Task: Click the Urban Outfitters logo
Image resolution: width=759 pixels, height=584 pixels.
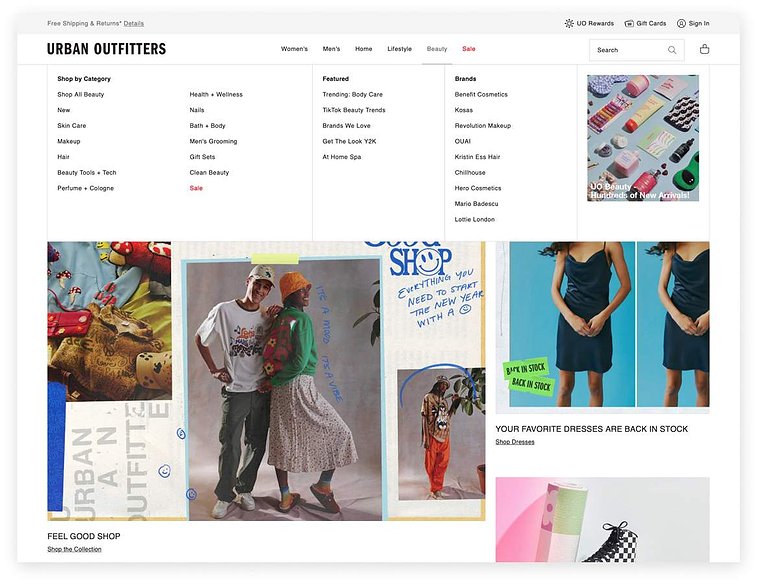Action: click(106, 49)
